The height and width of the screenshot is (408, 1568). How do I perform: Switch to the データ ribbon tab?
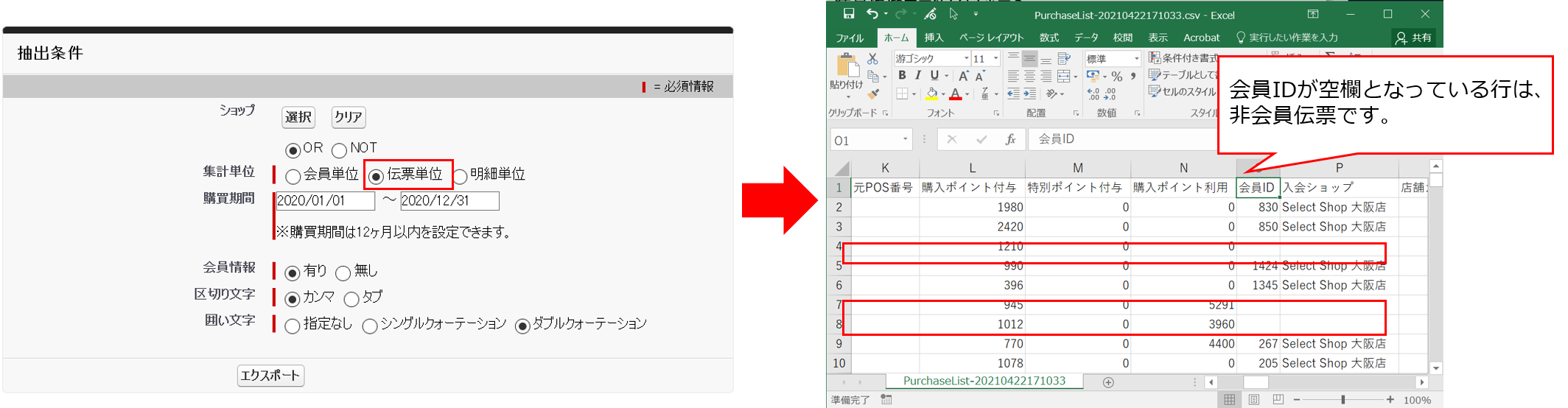[x=1086, y=38]
